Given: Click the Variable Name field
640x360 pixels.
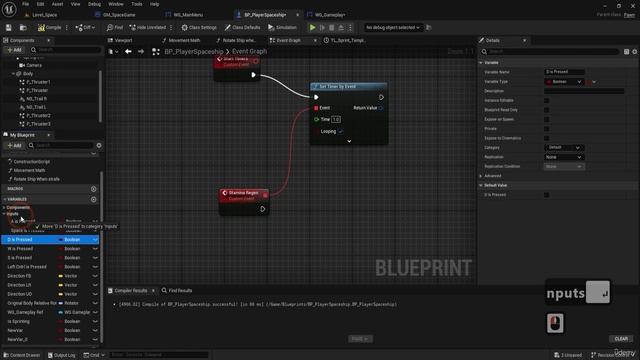Looking at the screenshot, I should coord(564,72).
